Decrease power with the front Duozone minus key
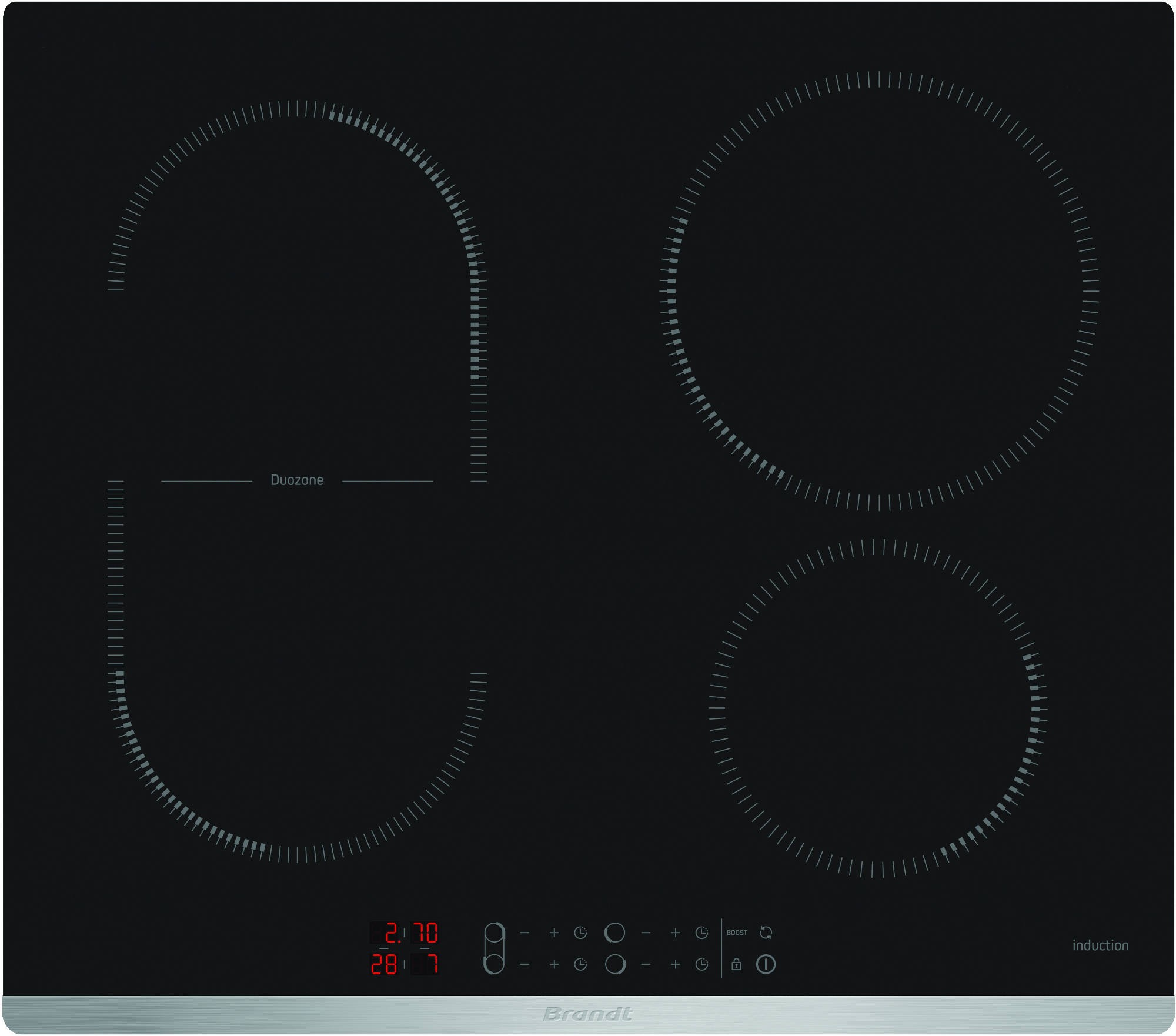1176x1036 pixels. click(x=524, y=964)
